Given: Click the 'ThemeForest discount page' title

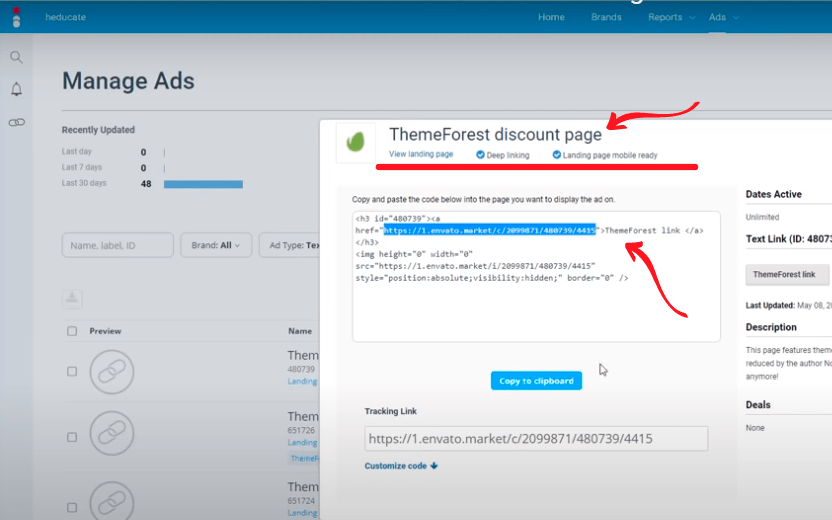Looking at the screenshot, I should pos(495,134).
